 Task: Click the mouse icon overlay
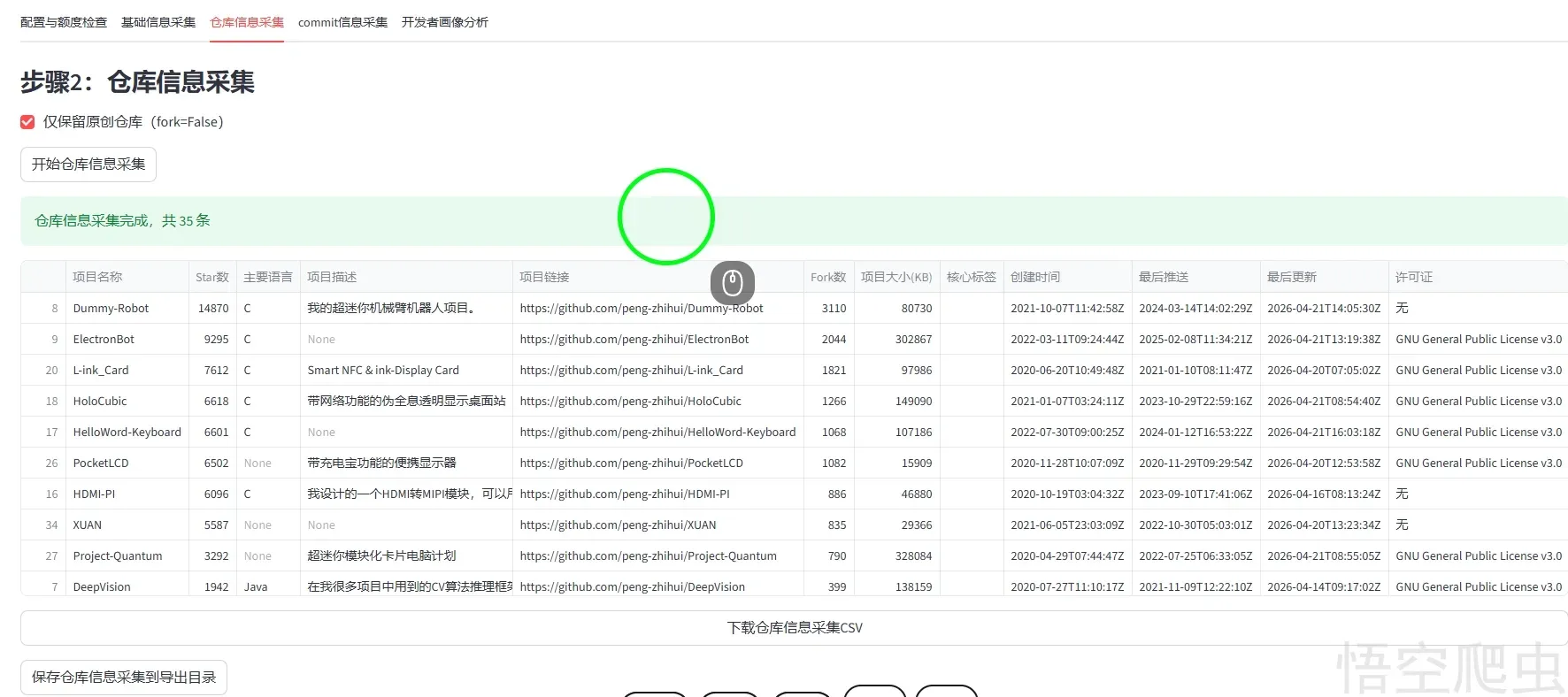[733, 283]
